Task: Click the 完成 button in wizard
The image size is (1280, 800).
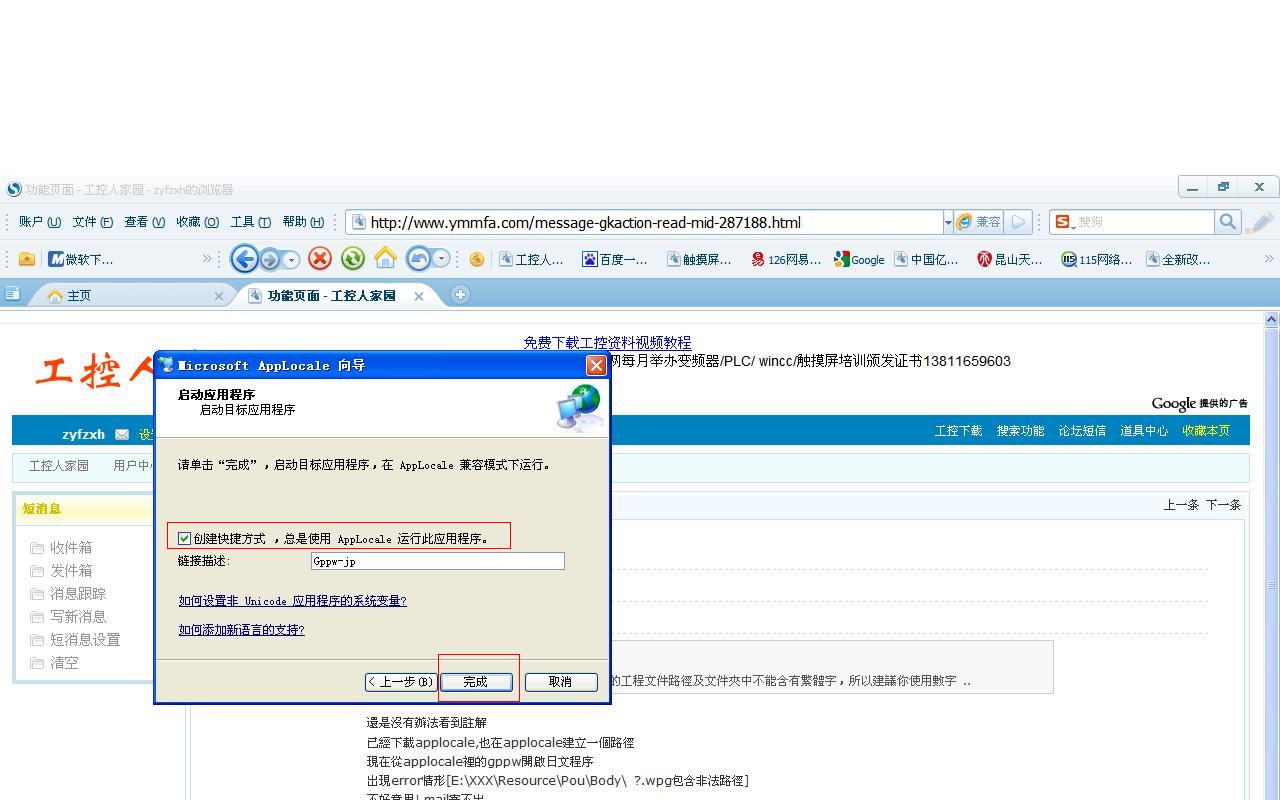Action: [x=475, y=681]
